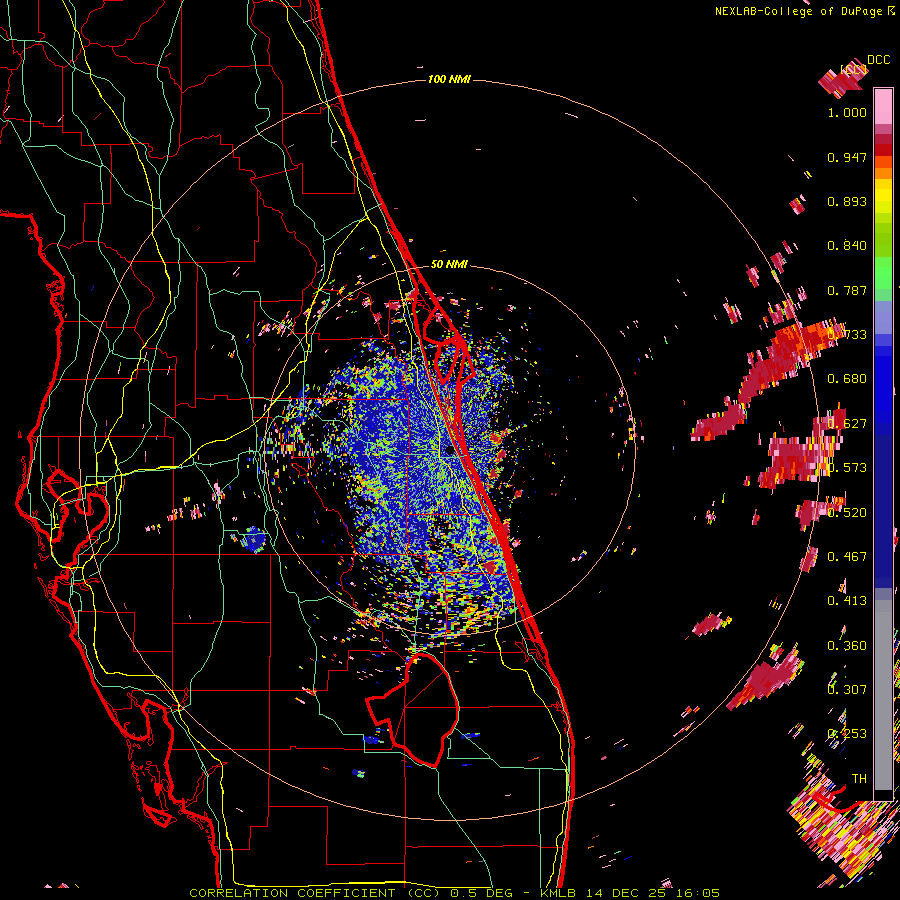Click the KMLB station identifier in the caption
The image size is (900, 900).
pos(560,893)
